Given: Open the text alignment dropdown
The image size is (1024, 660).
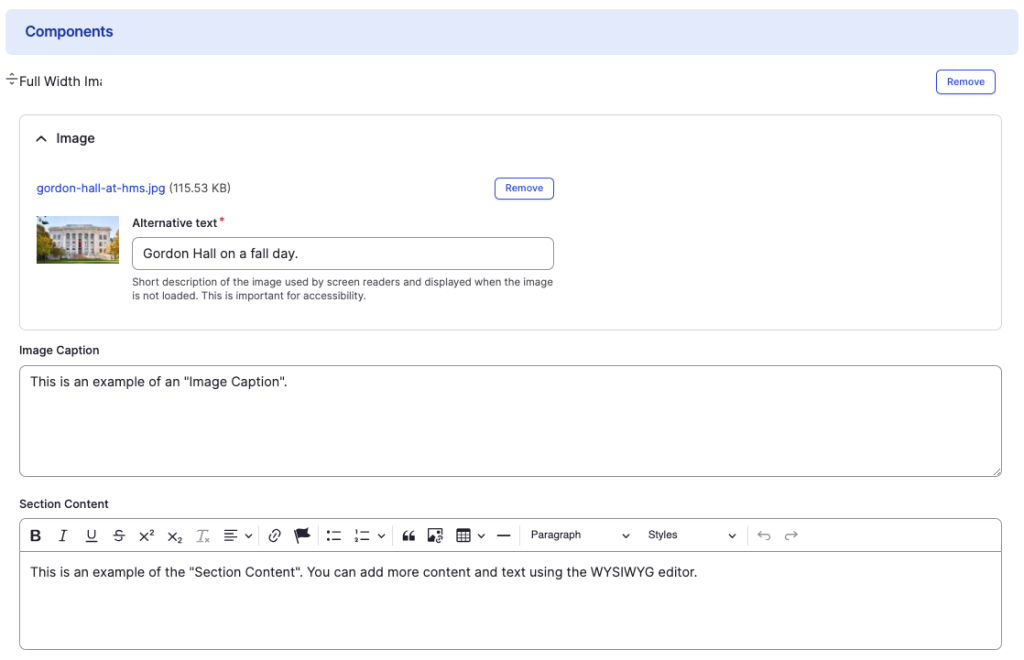Looking at the screenshot, I should [237, 536].
